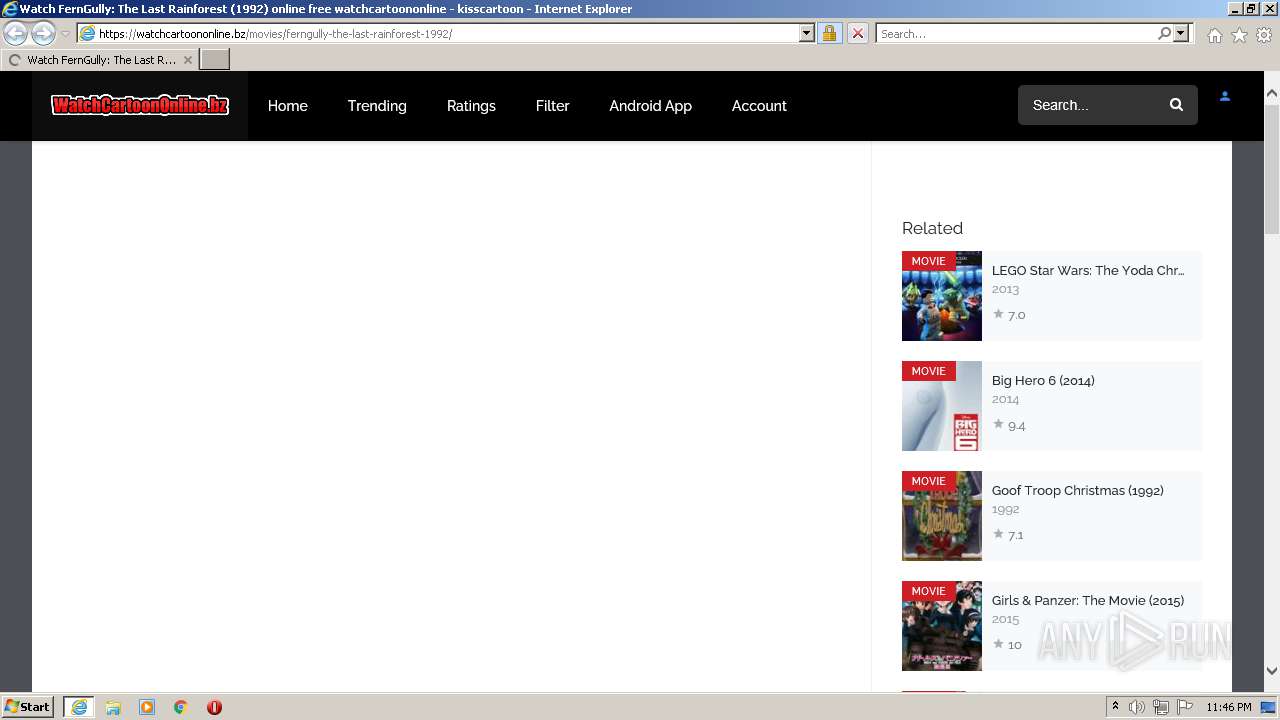Click the white site search magnifier icon
The height and width of the screenshot is (720, 1280).
coord(1176,105)
